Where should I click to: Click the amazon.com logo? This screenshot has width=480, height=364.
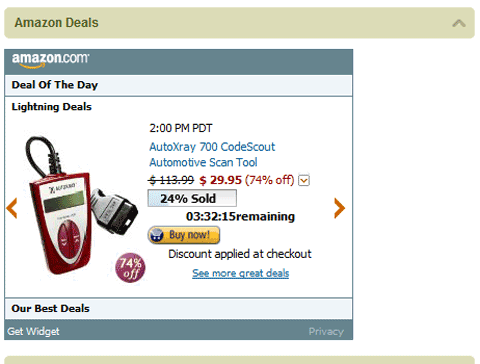tap(50, 60)
